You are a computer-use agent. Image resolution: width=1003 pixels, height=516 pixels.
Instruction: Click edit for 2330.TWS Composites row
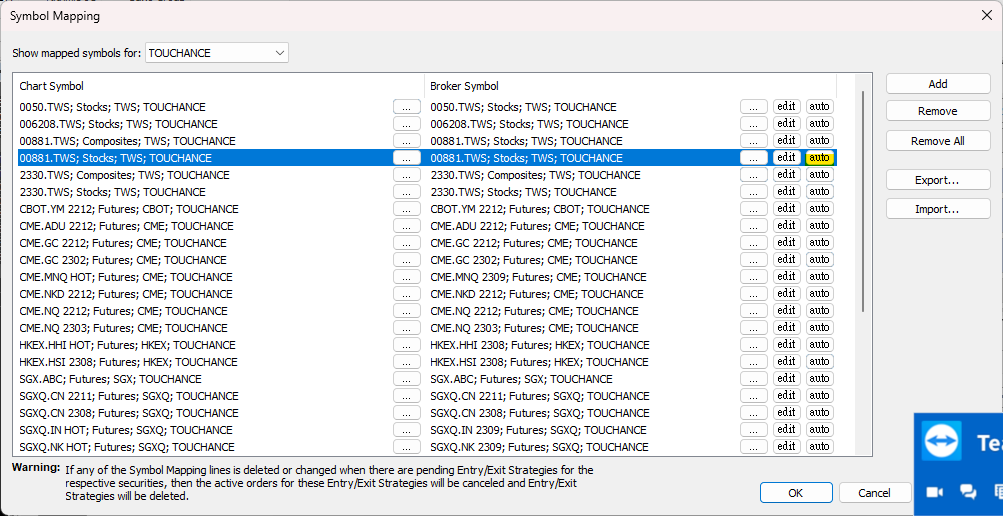click(x=786, y=175)
